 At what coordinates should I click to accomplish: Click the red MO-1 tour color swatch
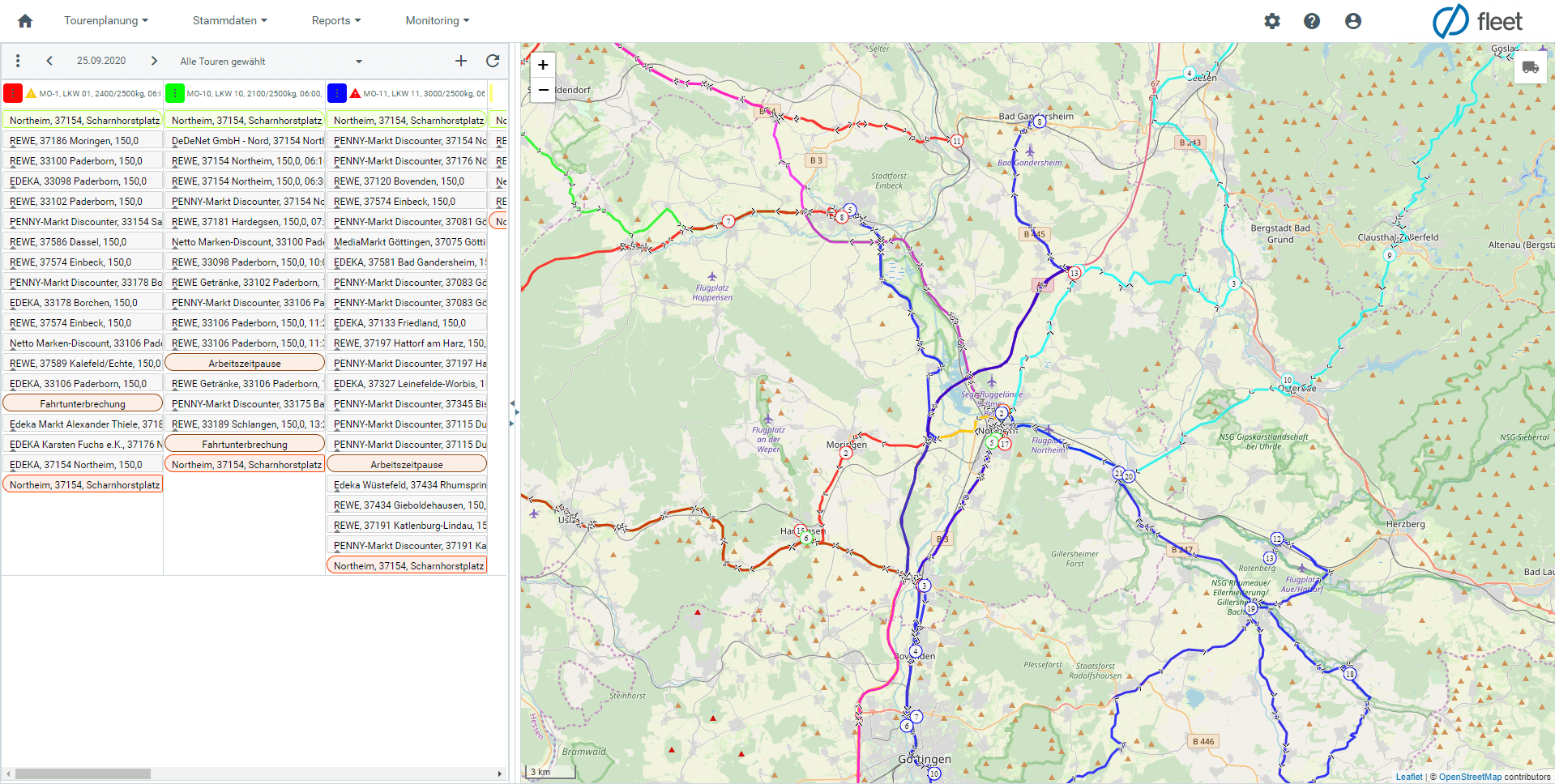[13, 93]
